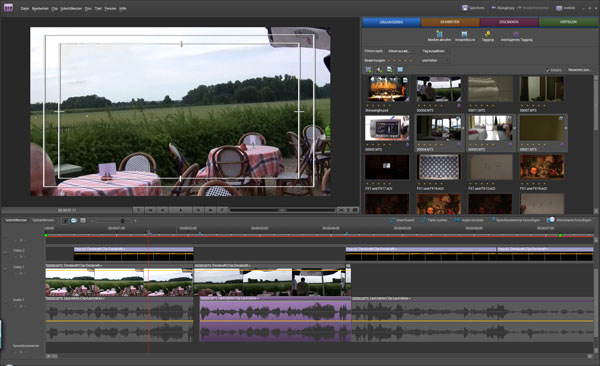Click the Intelligentes Tagging icon
Image resolution: width=600 pixels, height=366 pixels.
point(516,34)
